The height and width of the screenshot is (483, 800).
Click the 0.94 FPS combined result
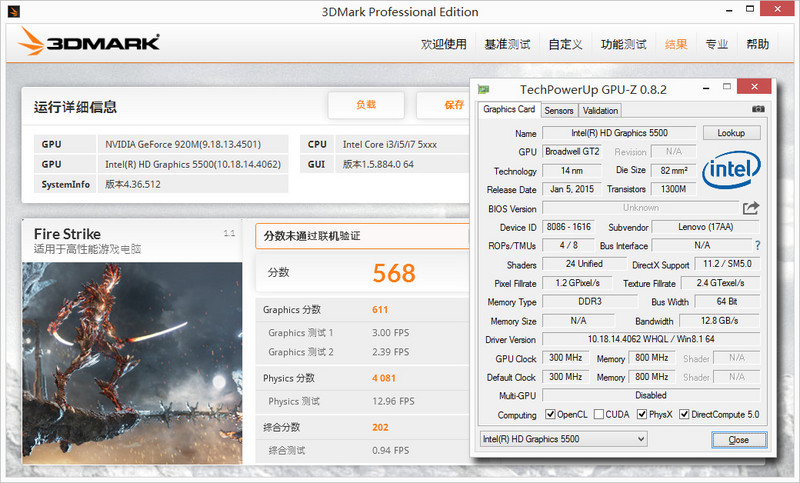(x=390, y=450)
